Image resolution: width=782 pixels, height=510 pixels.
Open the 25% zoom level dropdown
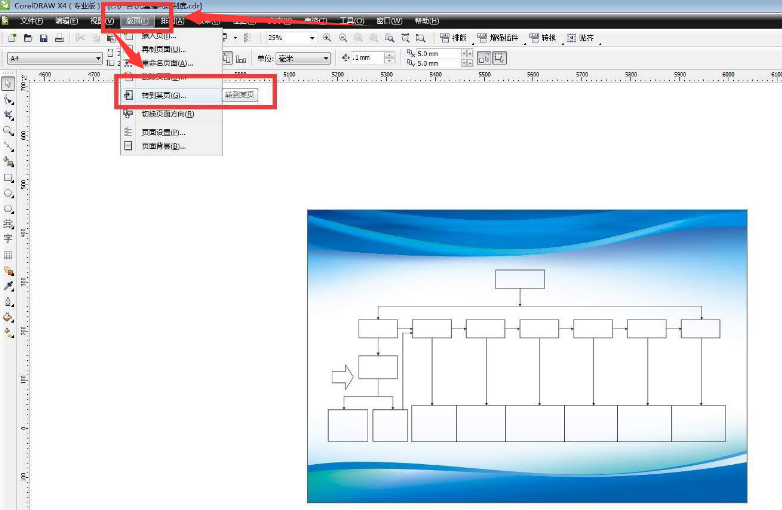[312, 38]
